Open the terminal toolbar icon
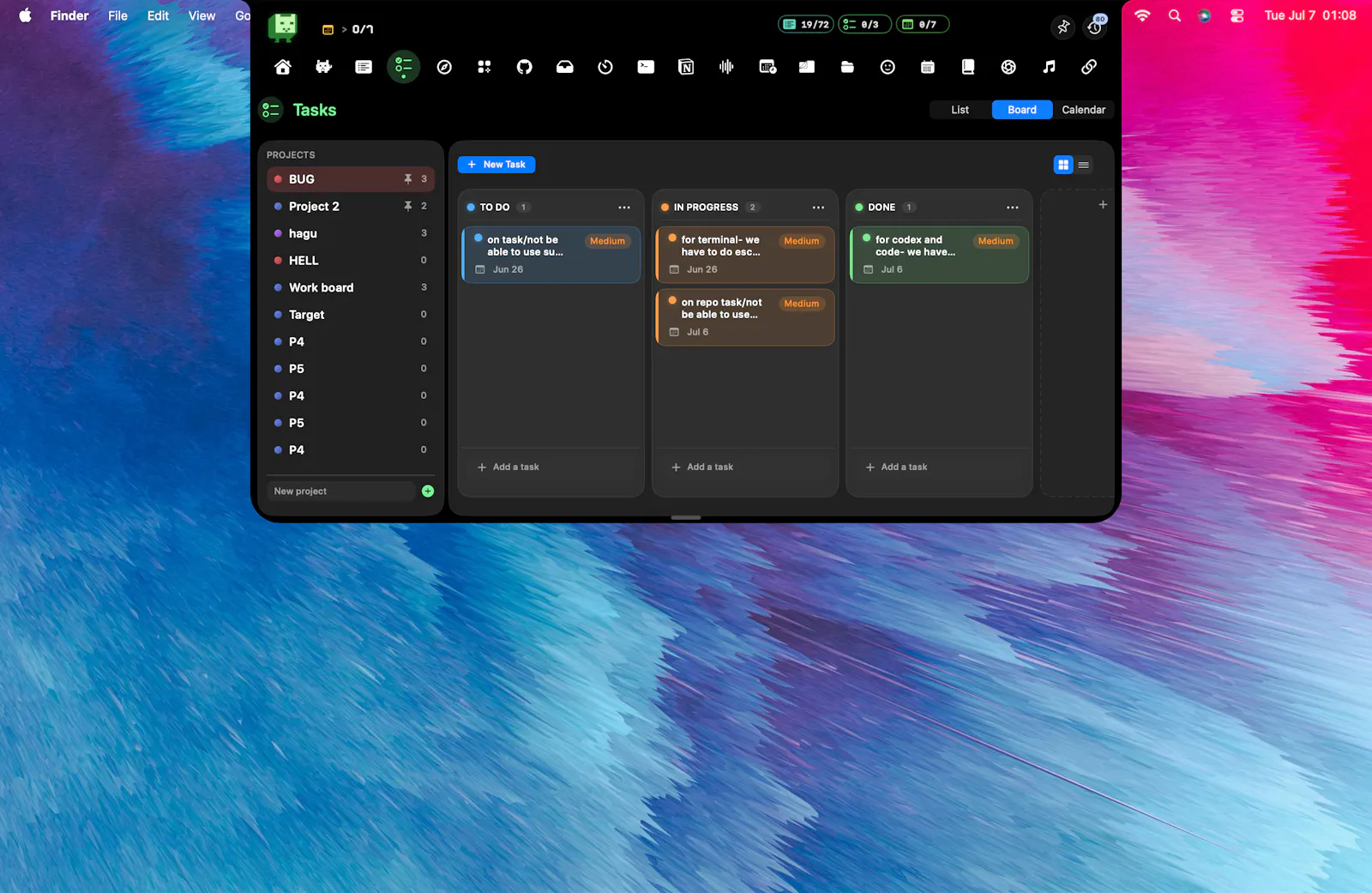Screen dimensions: 1372x893 point(646,67)
